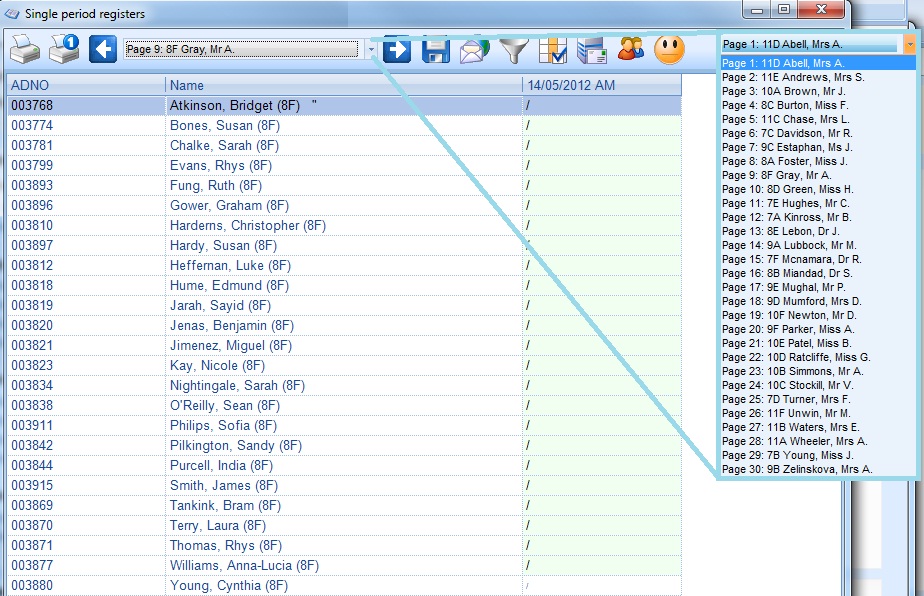924x596 pixels.
Task: Click the Name column header
Action: [344, 85]
